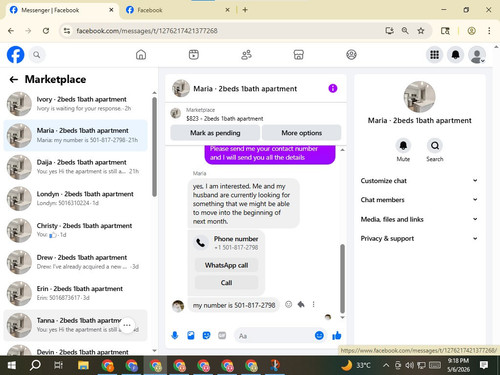Image resolution: width=500 pixels, height=375 pixels.
Task: Search within the Maria conversation
Action: pos(435,146)
